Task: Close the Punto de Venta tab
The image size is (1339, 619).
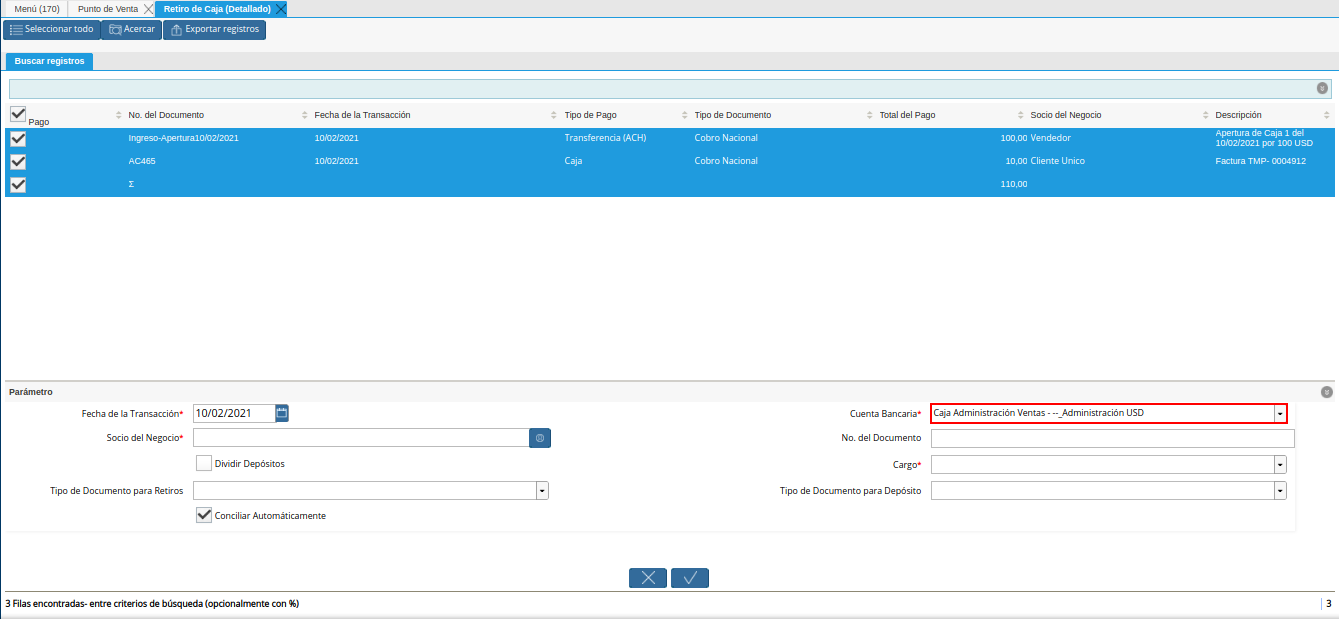Action: (149, 9)
